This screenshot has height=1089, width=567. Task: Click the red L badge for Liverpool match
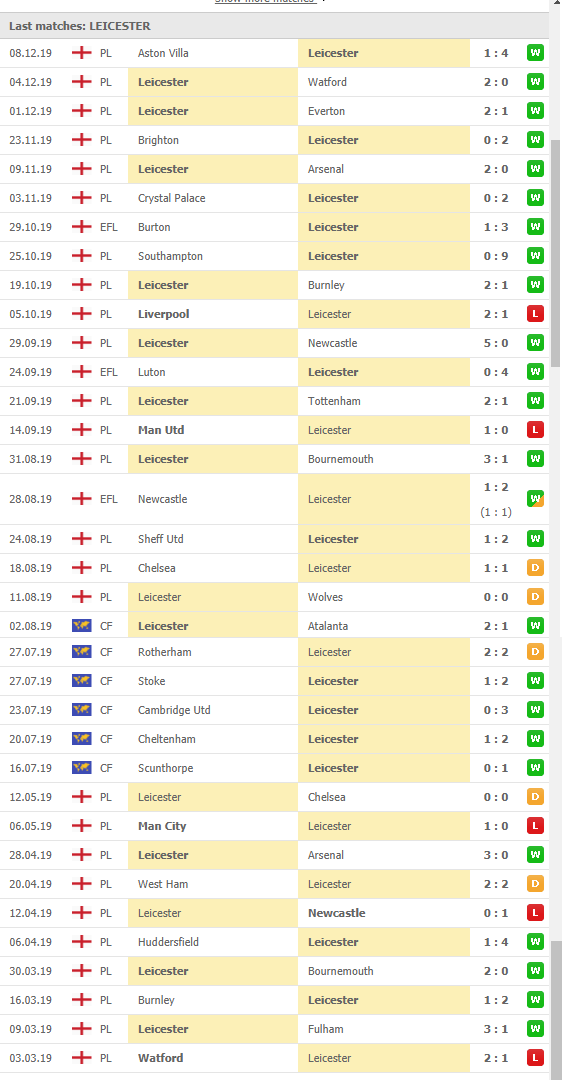pyautogui.click(x=534, y=314)
